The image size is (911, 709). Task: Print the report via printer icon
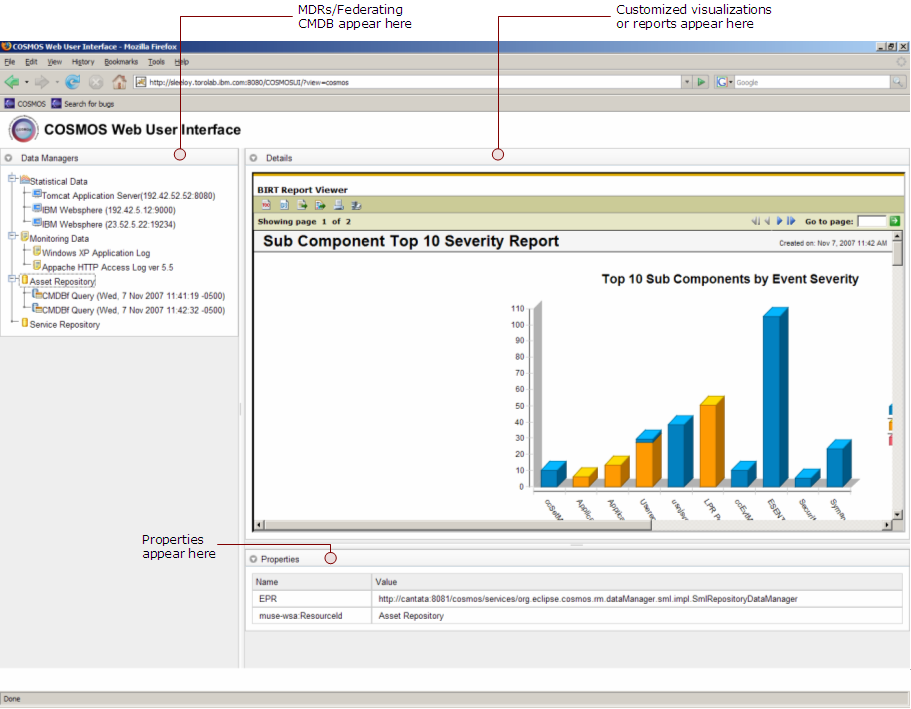tap(338, 205)
